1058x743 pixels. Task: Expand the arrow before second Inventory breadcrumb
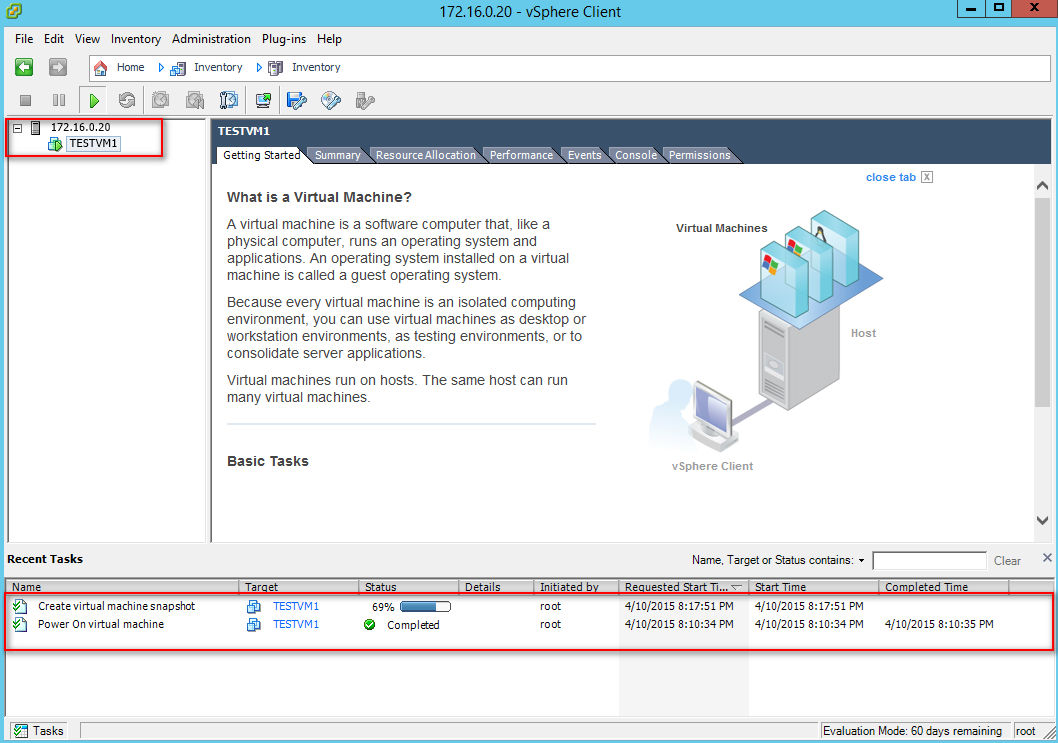259,67
